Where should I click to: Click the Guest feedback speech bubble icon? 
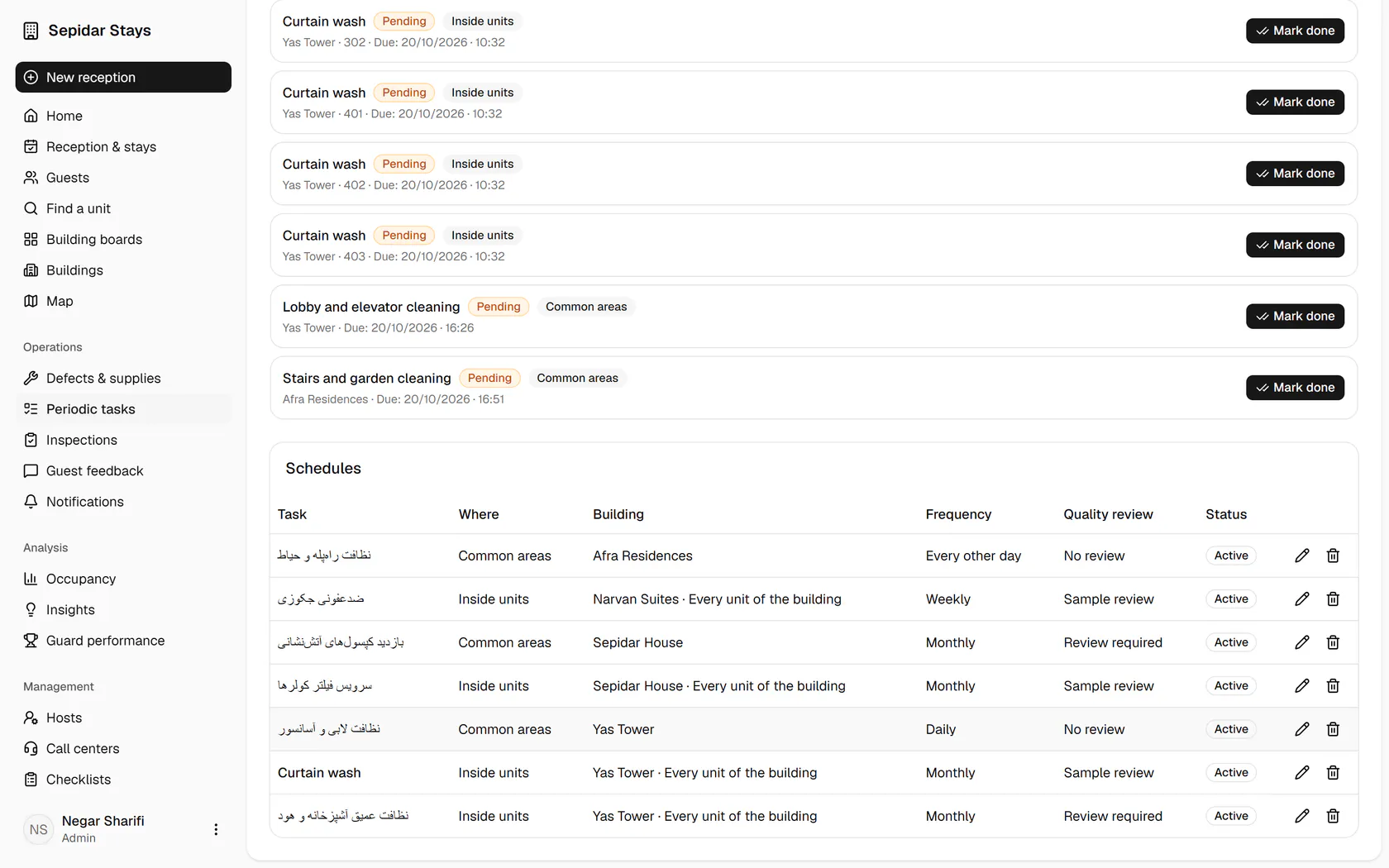coord(31,470)
